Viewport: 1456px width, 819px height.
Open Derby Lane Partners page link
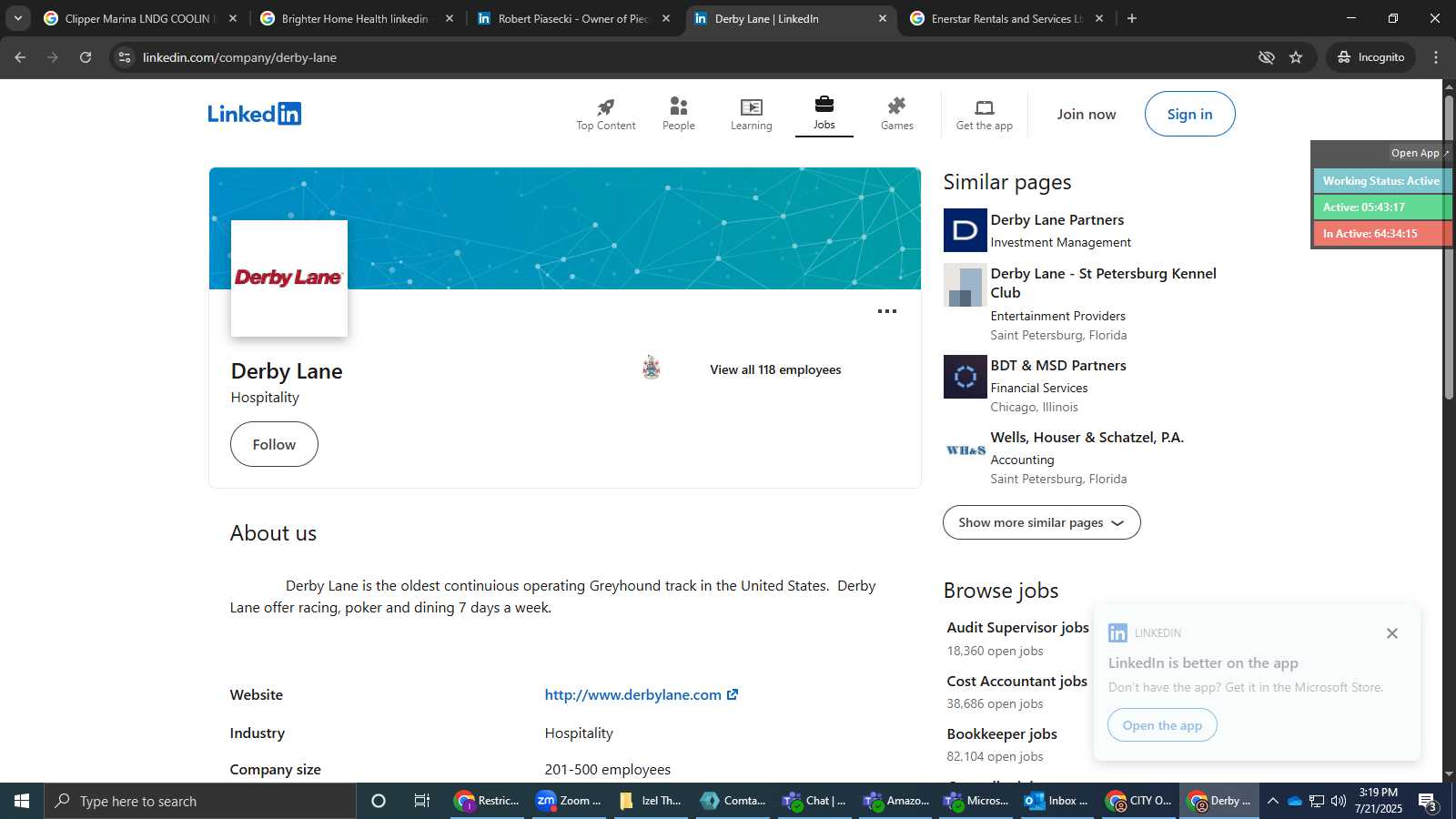[x=1057, y=219]
